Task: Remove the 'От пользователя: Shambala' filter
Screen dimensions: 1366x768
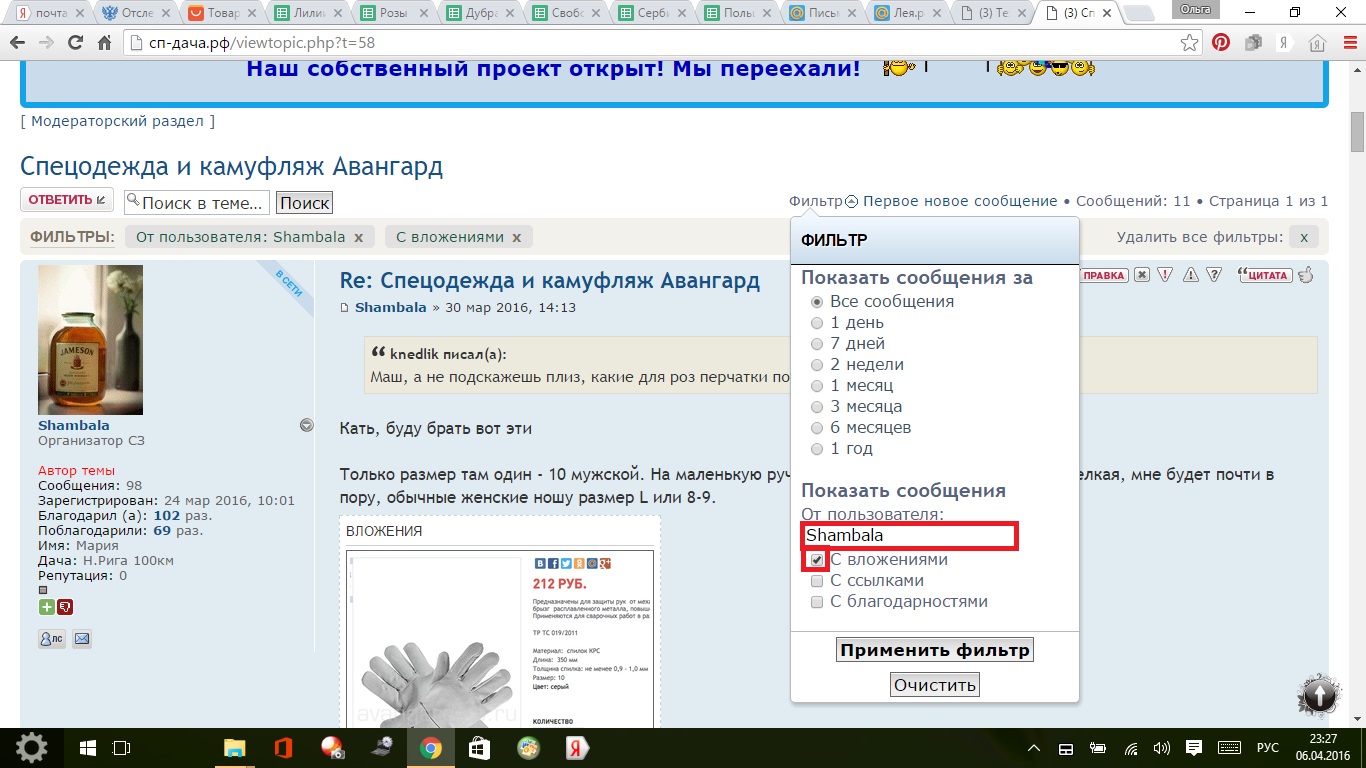Action: click(x=358, y=238)
